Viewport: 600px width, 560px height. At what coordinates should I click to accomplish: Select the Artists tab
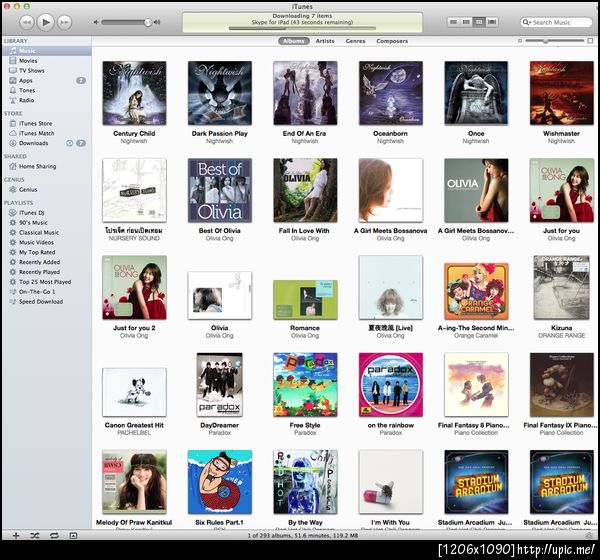pyautogui.click(x=325, y=41)
